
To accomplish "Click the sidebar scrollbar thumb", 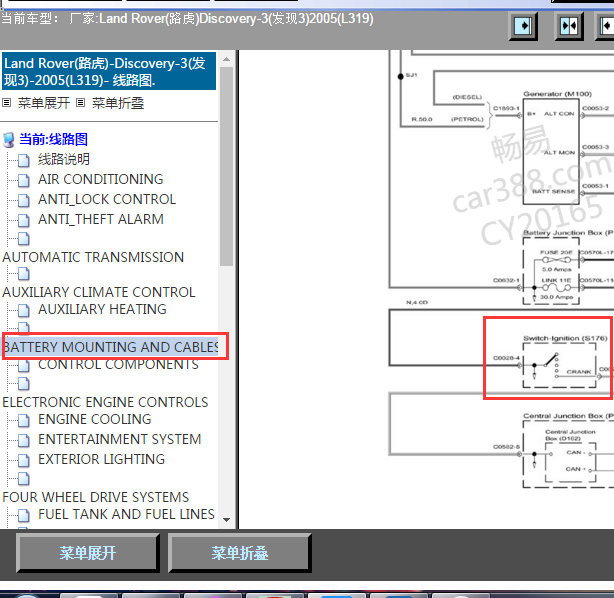I will tap(226, 166).
